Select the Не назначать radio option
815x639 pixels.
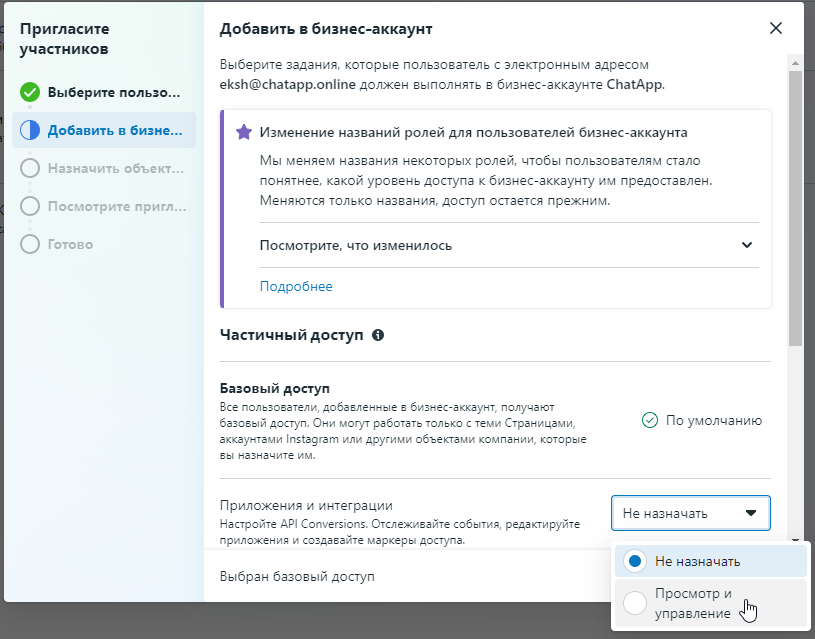coord(634,561)
